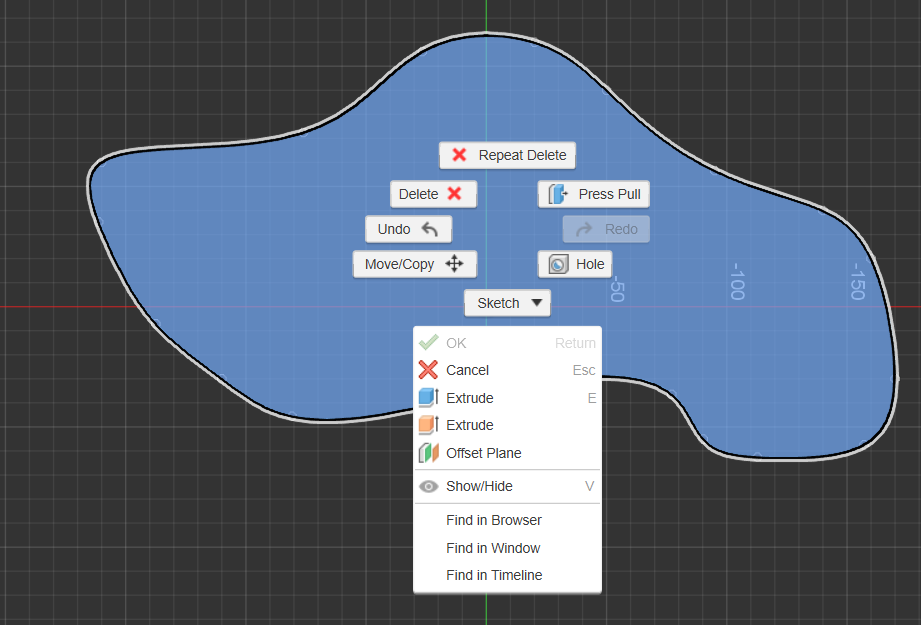The image size is (921, 625).
Task: Click the Move/Copy crosshair icon
Action: pos(455,263)
